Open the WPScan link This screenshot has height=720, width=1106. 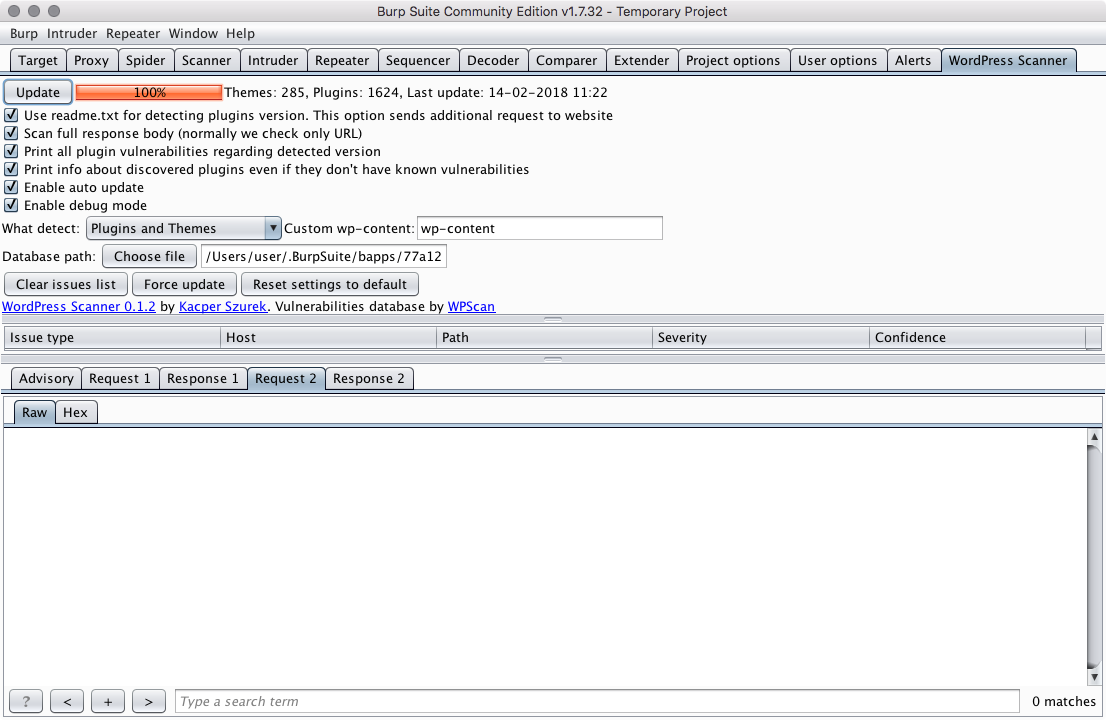click(x=471, y=307)
